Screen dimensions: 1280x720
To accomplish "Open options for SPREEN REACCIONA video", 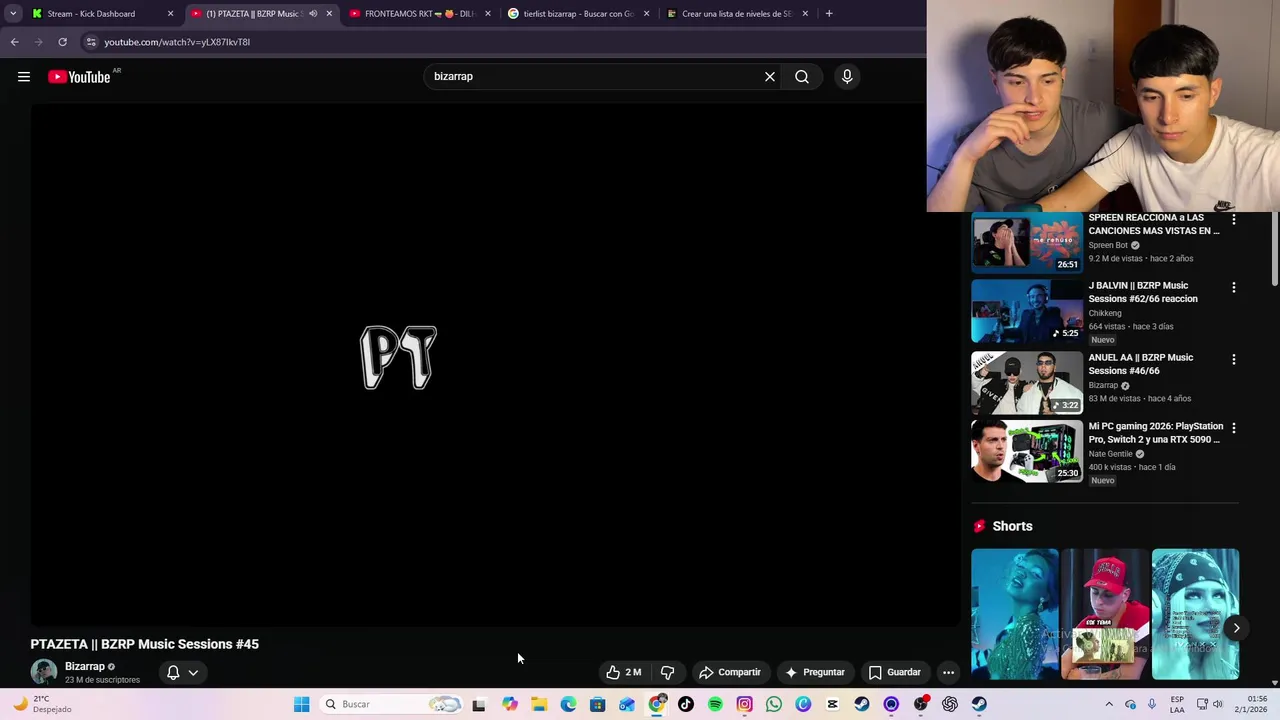I will coord(1233,219).
